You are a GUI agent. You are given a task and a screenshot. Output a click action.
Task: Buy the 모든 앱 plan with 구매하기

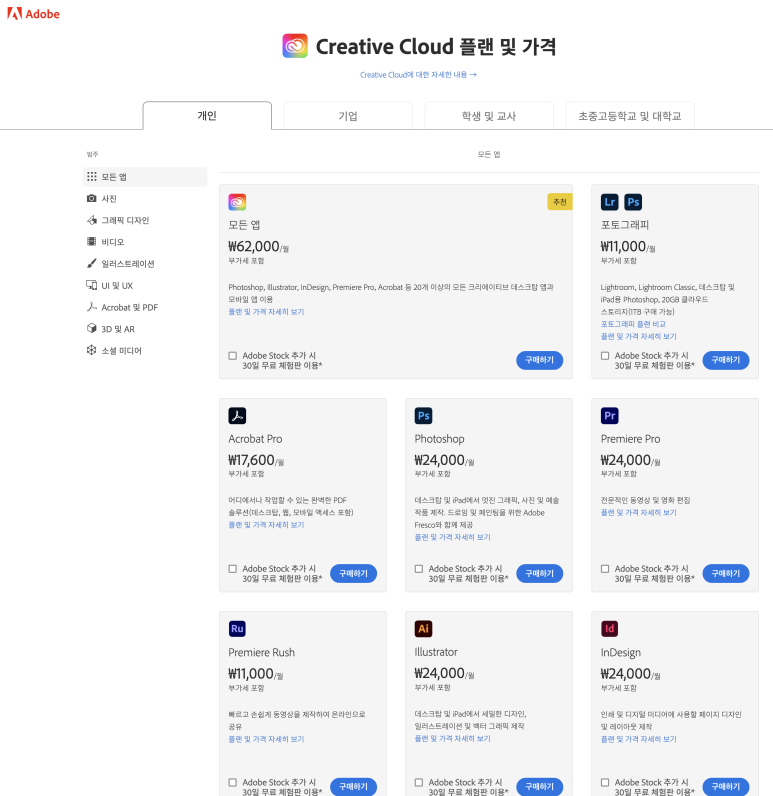click(x=540, y=360)
